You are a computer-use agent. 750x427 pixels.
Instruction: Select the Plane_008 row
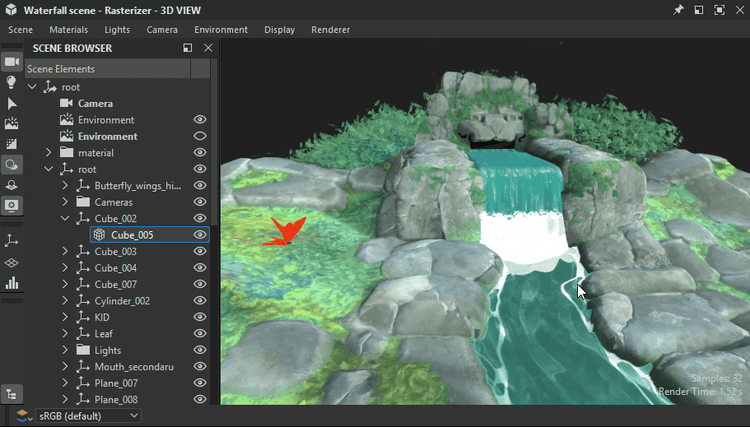click(x=116, y=400)
